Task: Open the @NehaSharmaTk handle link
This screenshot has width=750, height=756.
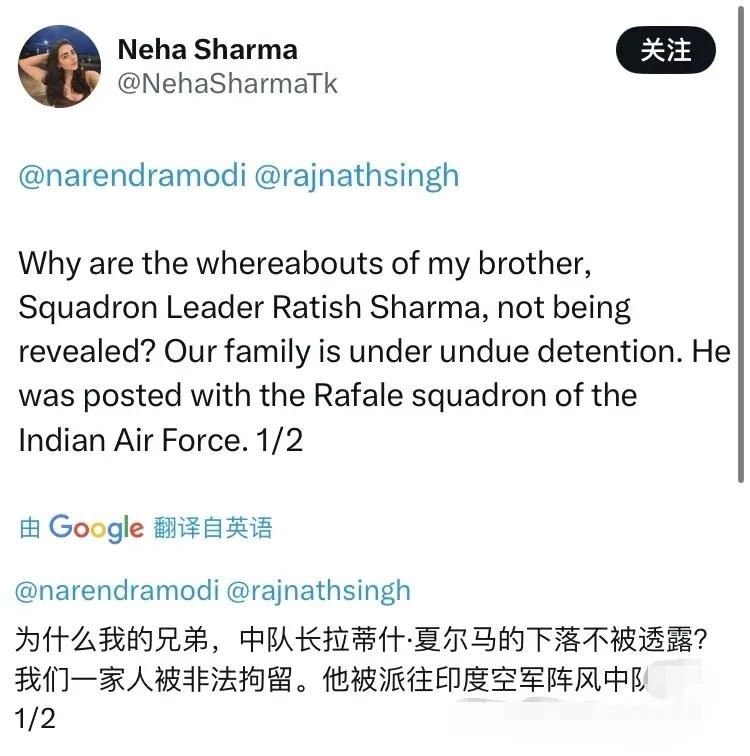Action: [228, 84]
